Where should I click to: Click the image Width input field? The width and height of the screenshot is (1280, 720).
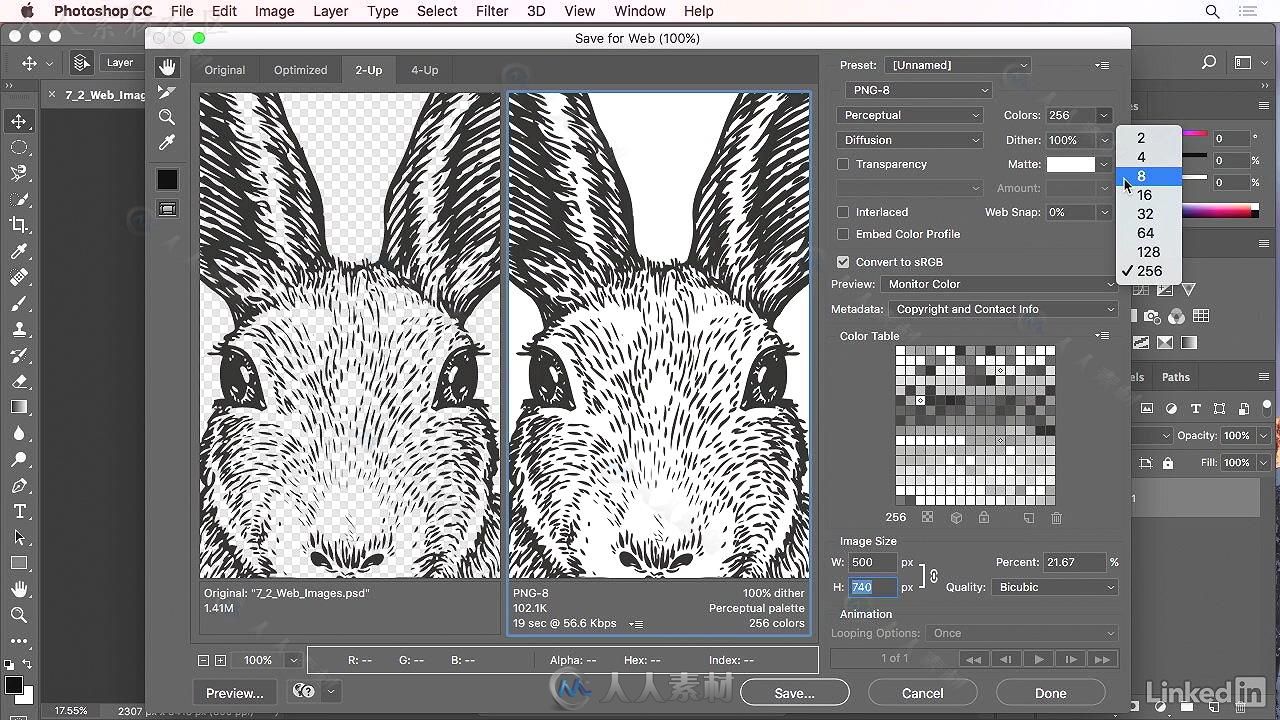click(x=872, y=562)
